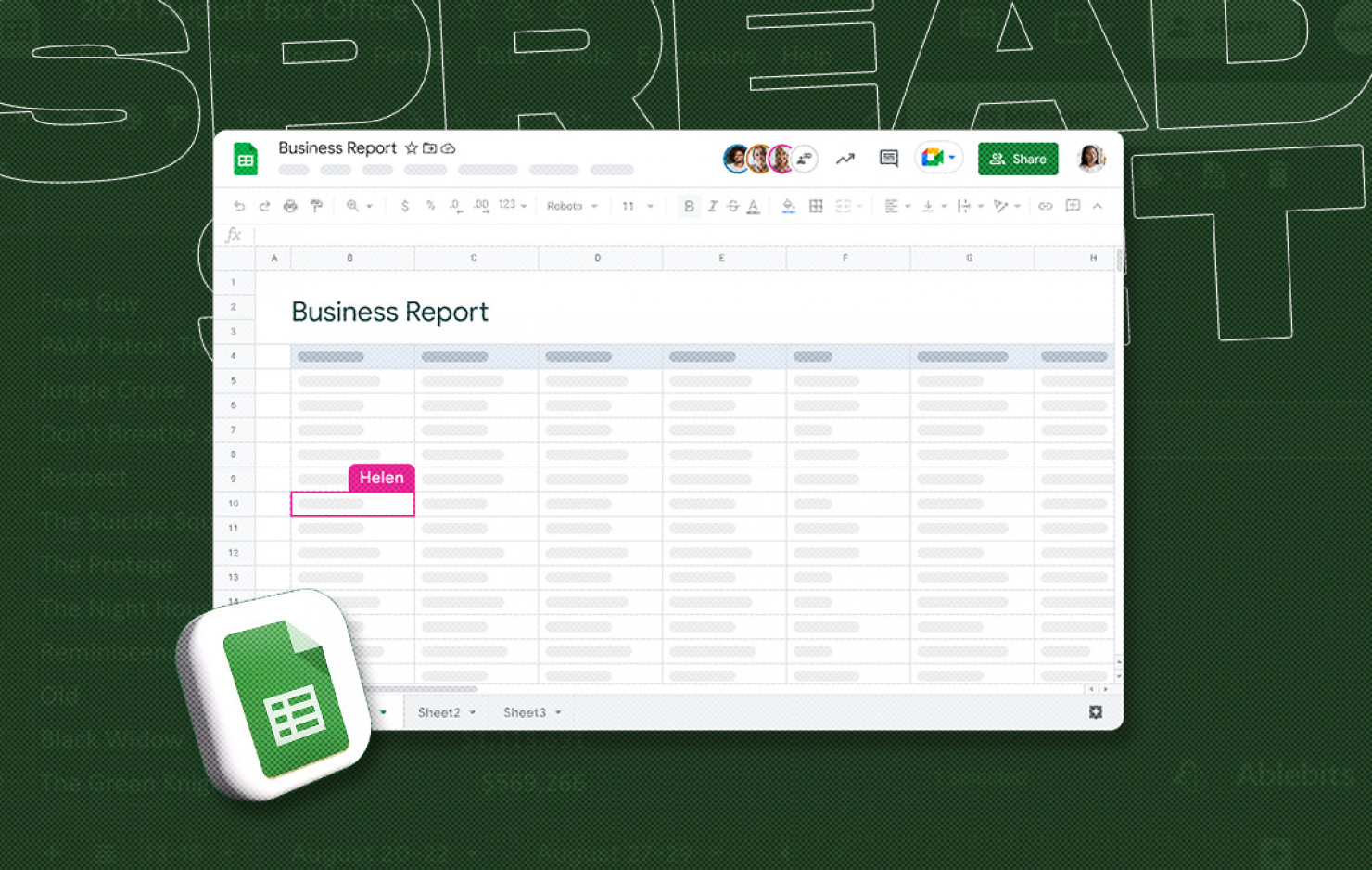1372x870 pixels.
Task: Open the Roboto font dropdown
Action: coord(572,206)
